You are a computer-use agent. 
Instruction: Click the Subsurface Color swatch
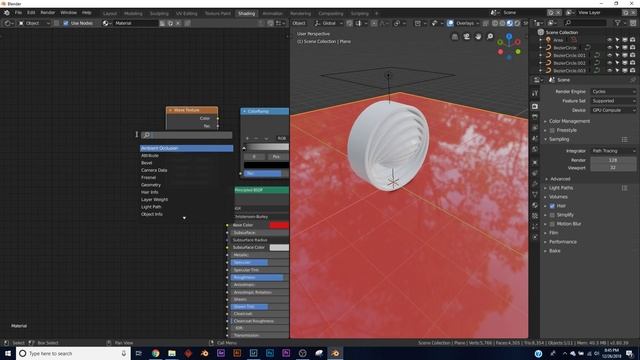tap(279, 248)
